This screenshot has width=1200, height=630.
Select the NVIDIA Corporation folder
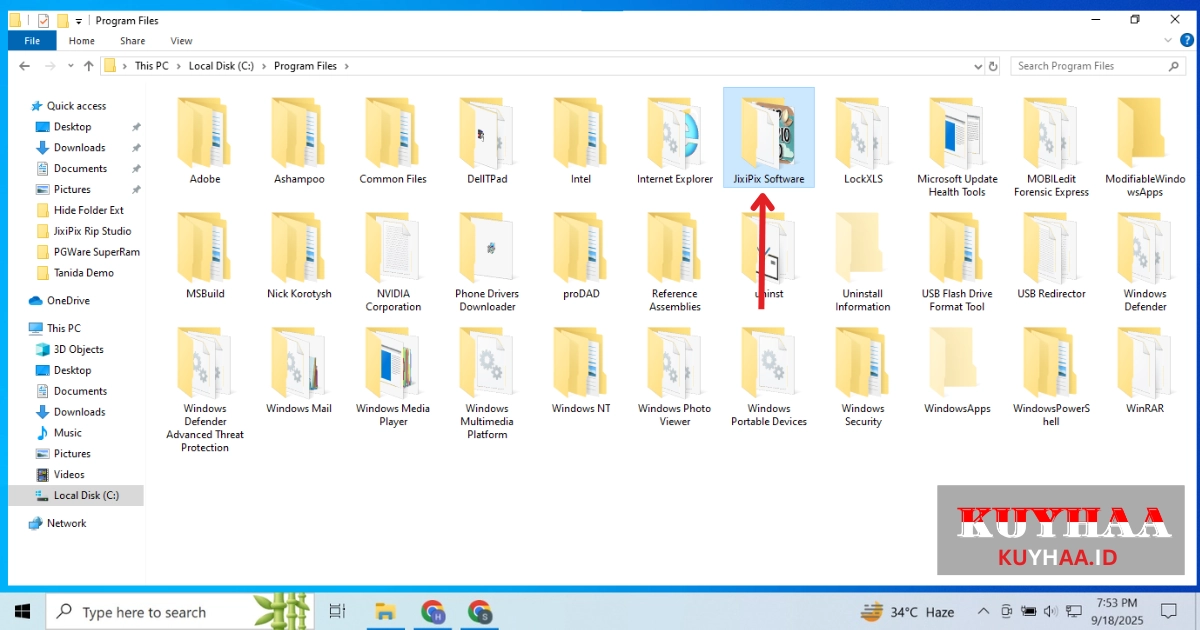[x=393, y=260]
